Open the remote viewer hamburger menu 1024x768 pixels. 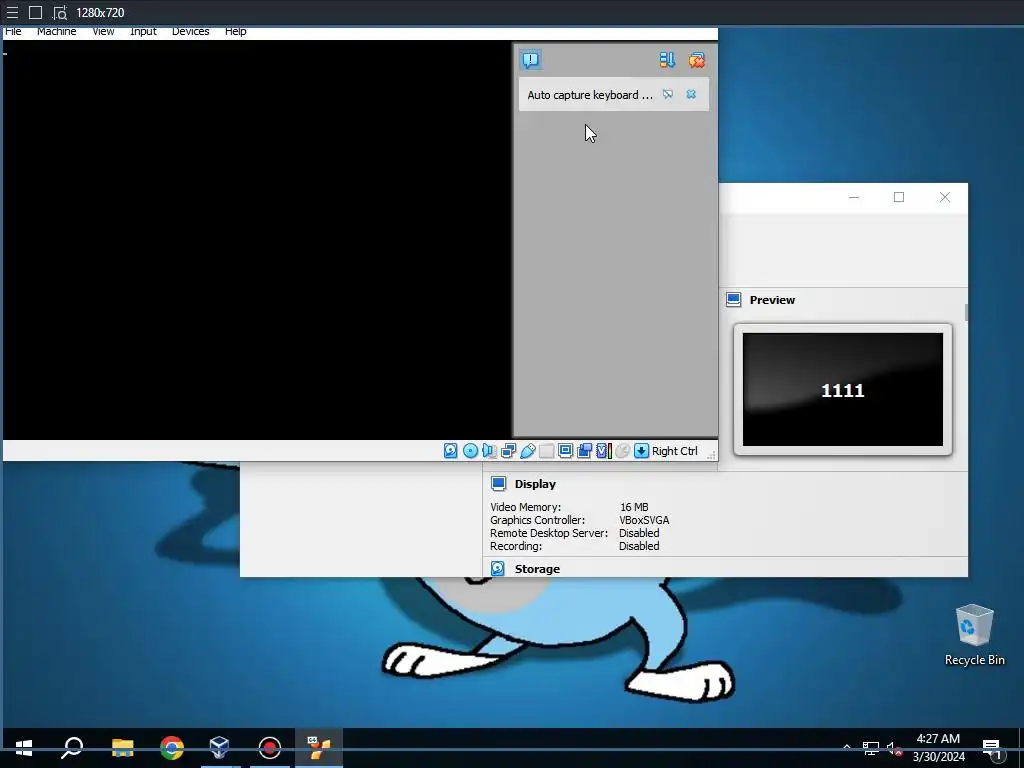tap(12, 12)
